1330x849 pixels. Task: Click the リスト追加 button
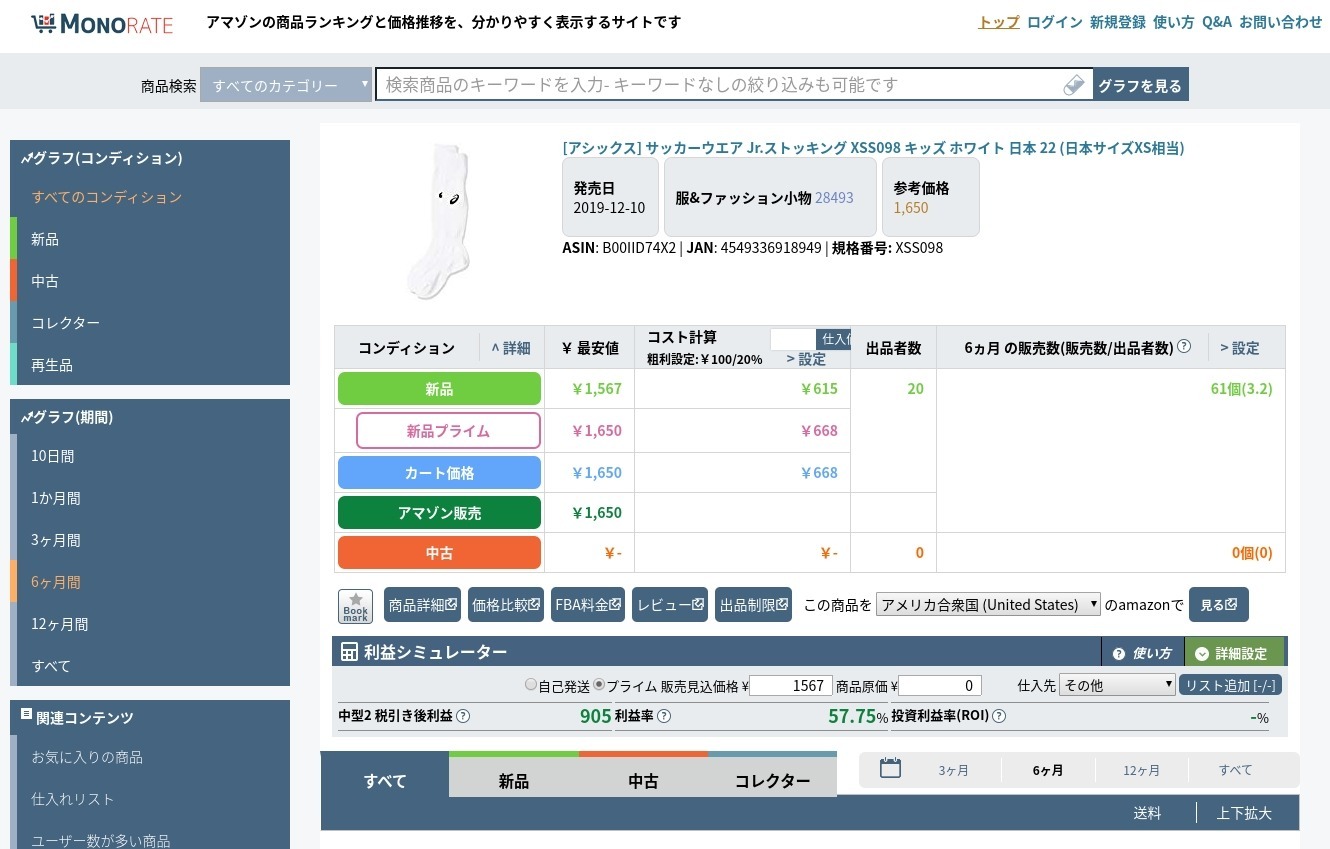1230,685
